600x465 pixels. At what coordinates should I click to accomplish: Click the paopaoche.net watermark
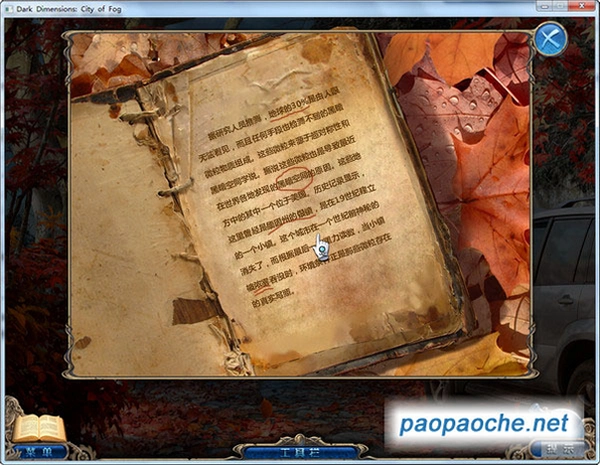[x=484, y=424]
